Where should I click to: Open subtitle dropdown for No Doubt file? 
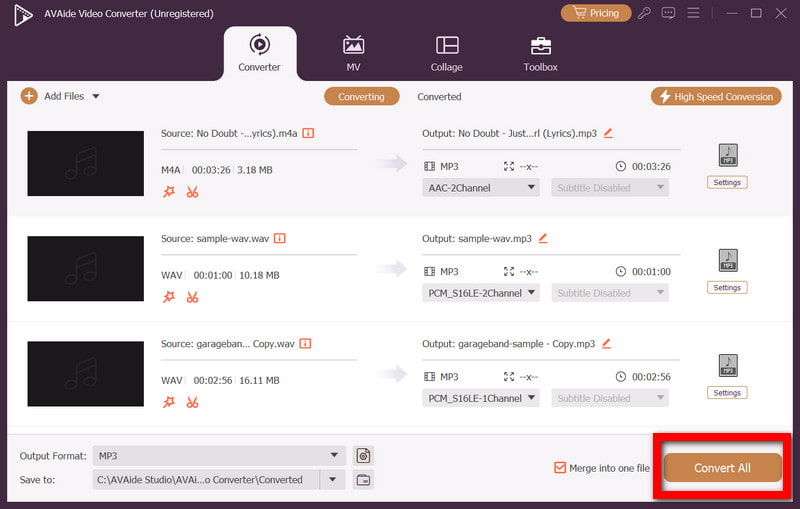pyautogui.click(x=610, y=188)
